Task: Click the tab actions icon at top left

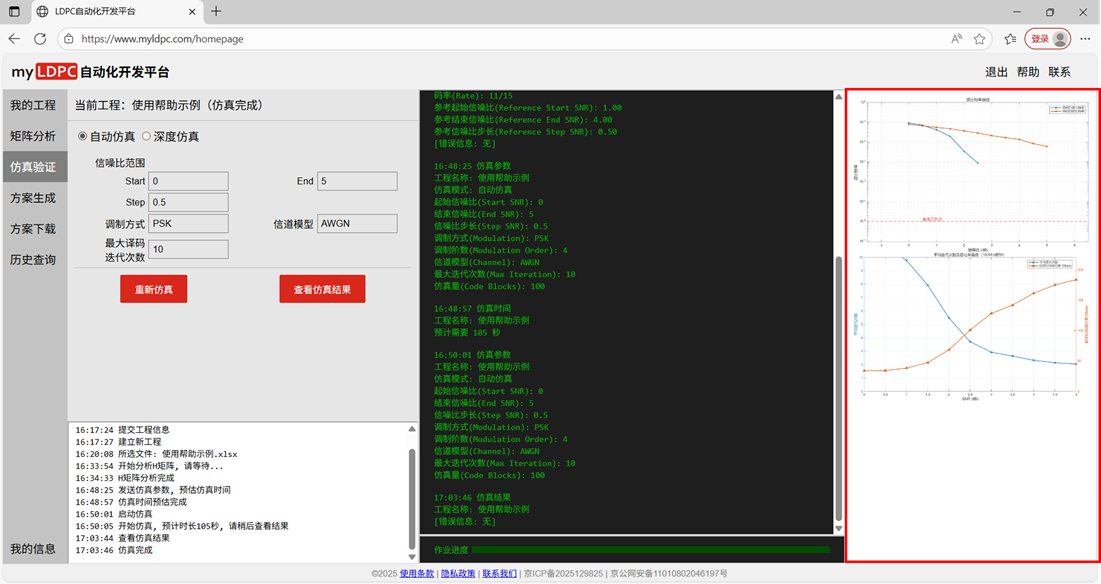Action: click(x=14, y=12)
